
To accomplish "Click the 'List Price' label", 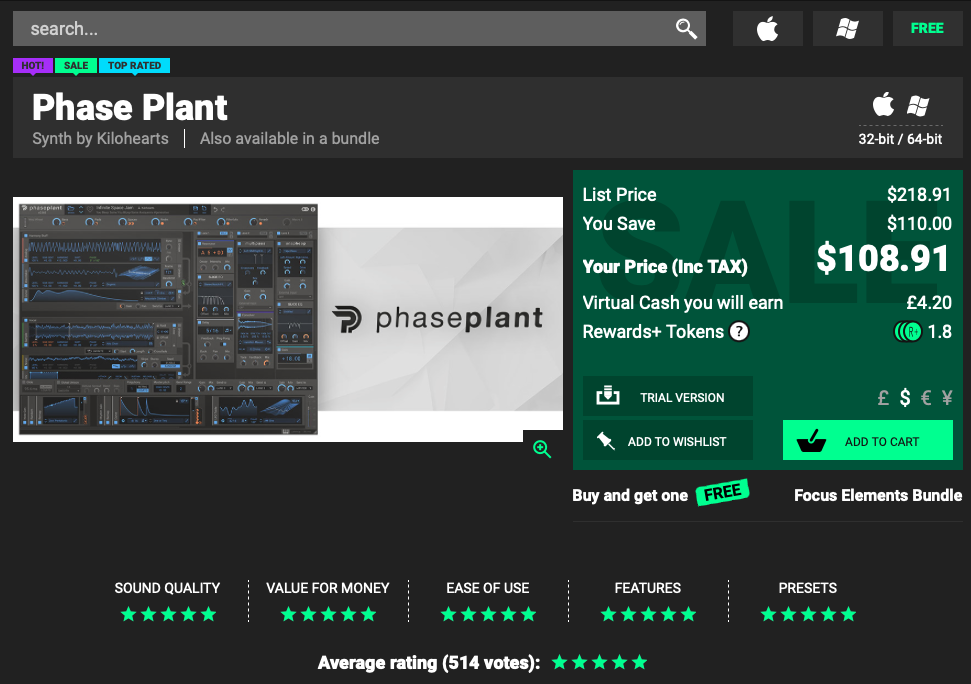I will (619, 194).
